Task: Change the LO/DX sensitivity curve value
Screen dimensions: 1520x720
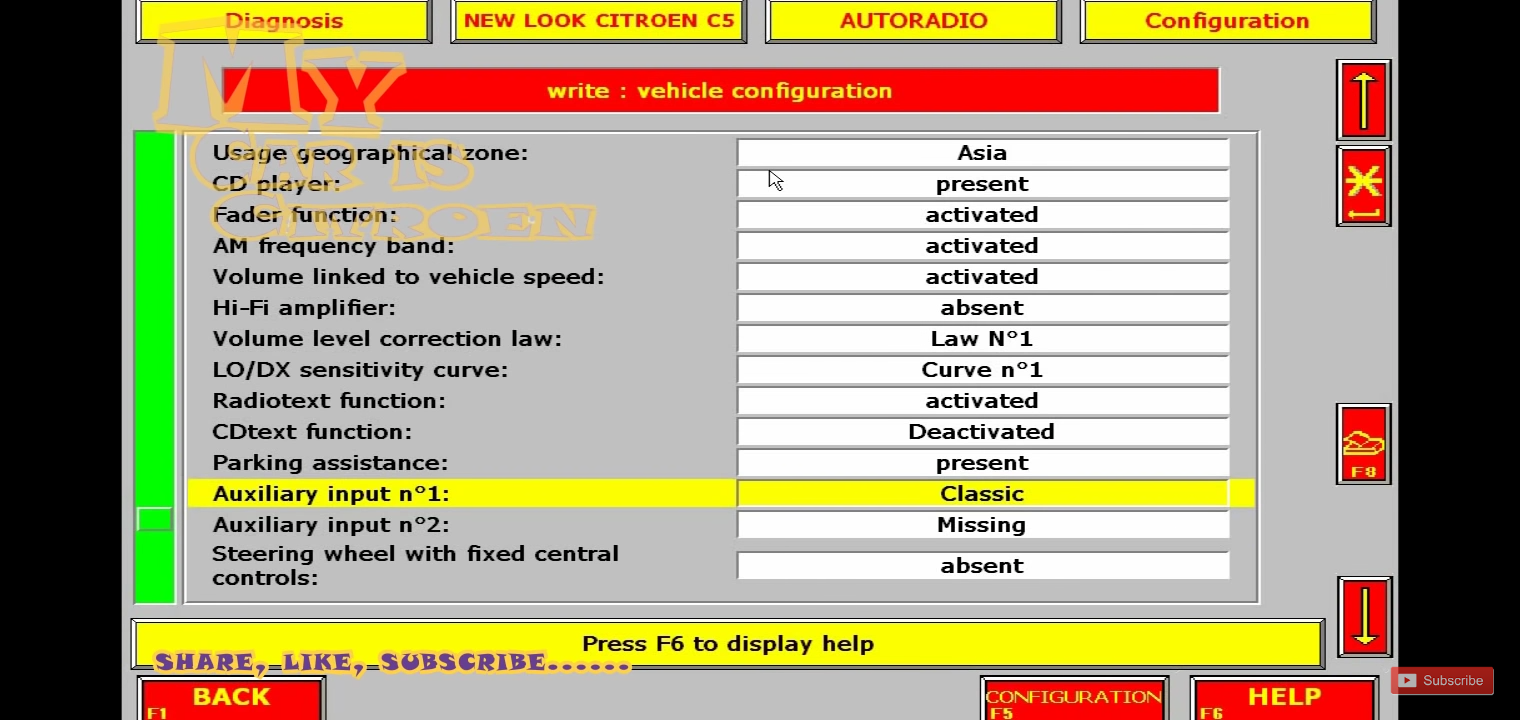Action: [982, 370]
